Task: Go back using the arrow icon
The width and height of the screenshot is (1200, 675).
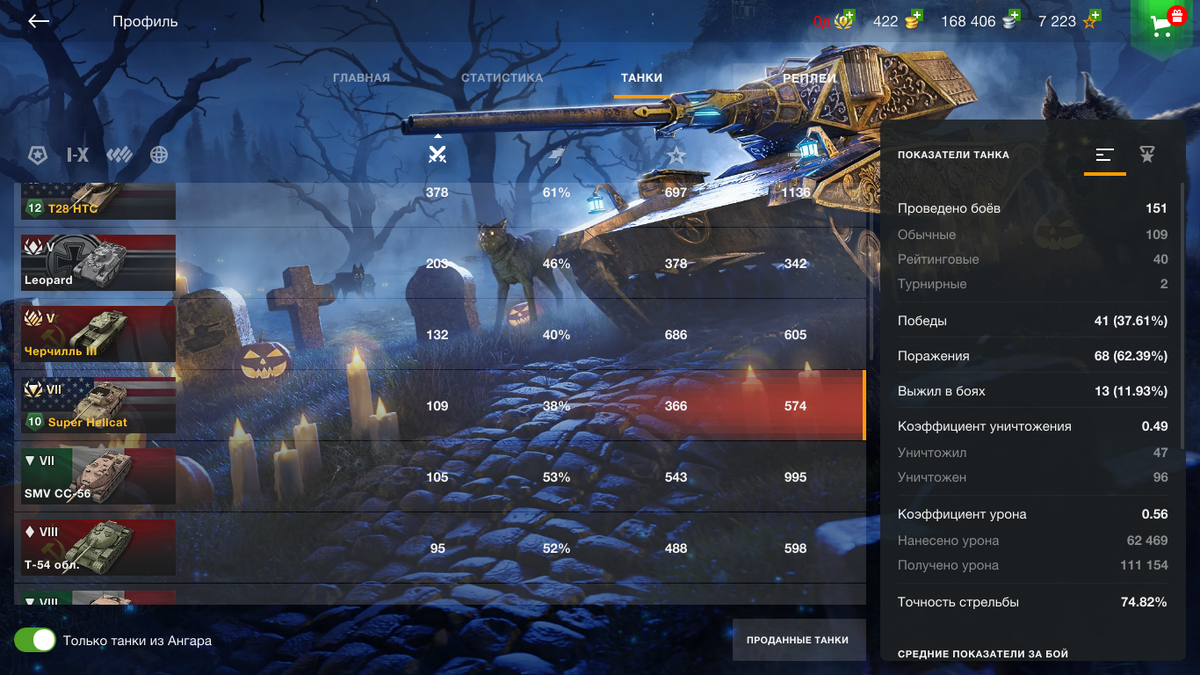Action: pos(38,21)
